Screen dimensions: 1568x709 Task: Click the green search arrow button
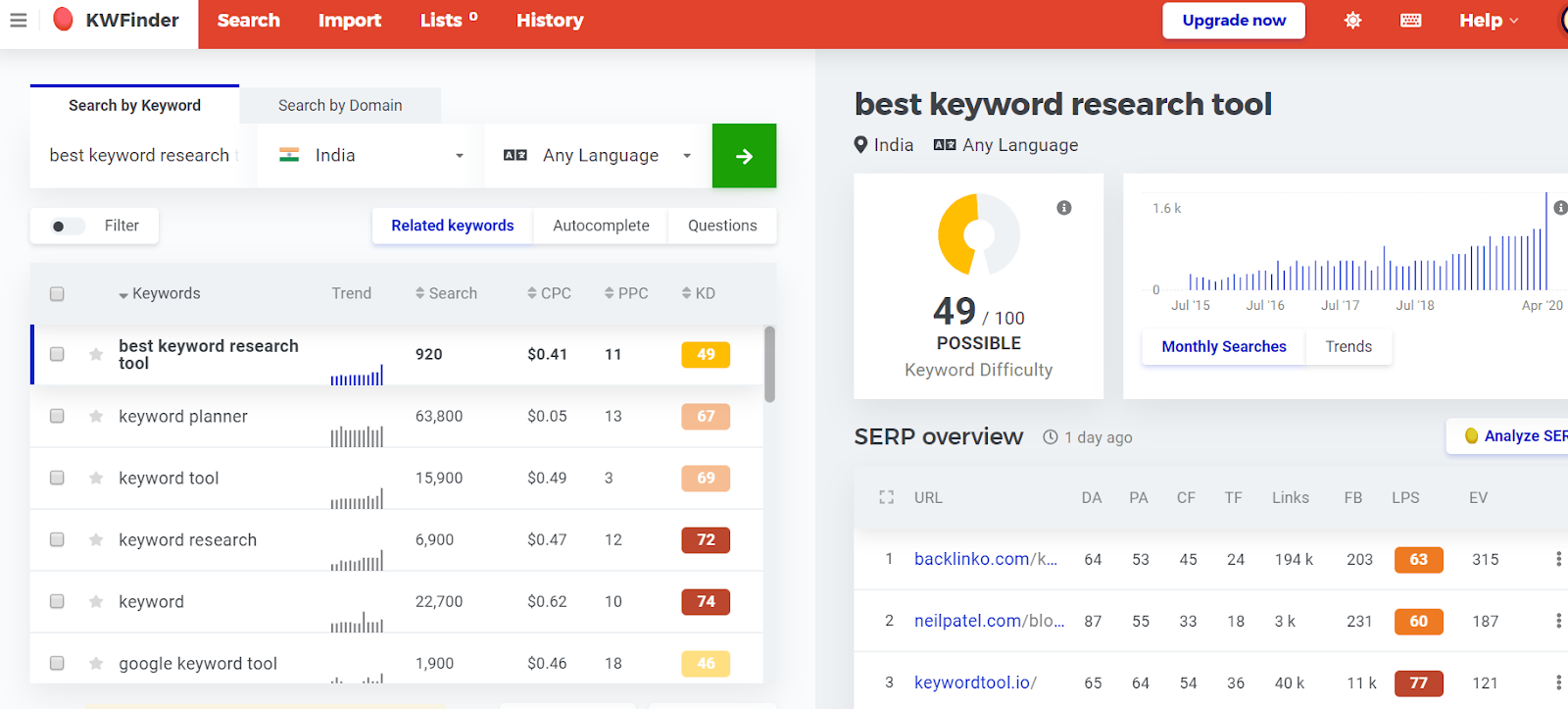coord(744,156)
